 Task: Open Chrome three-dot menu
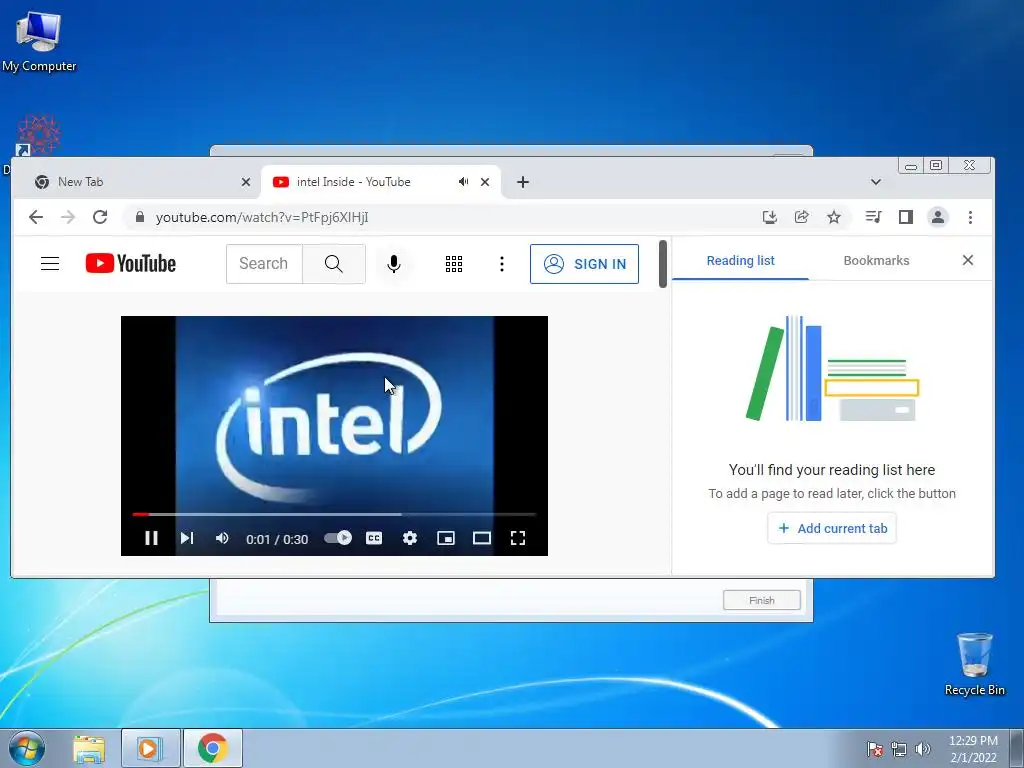click(x=970, y=217)
